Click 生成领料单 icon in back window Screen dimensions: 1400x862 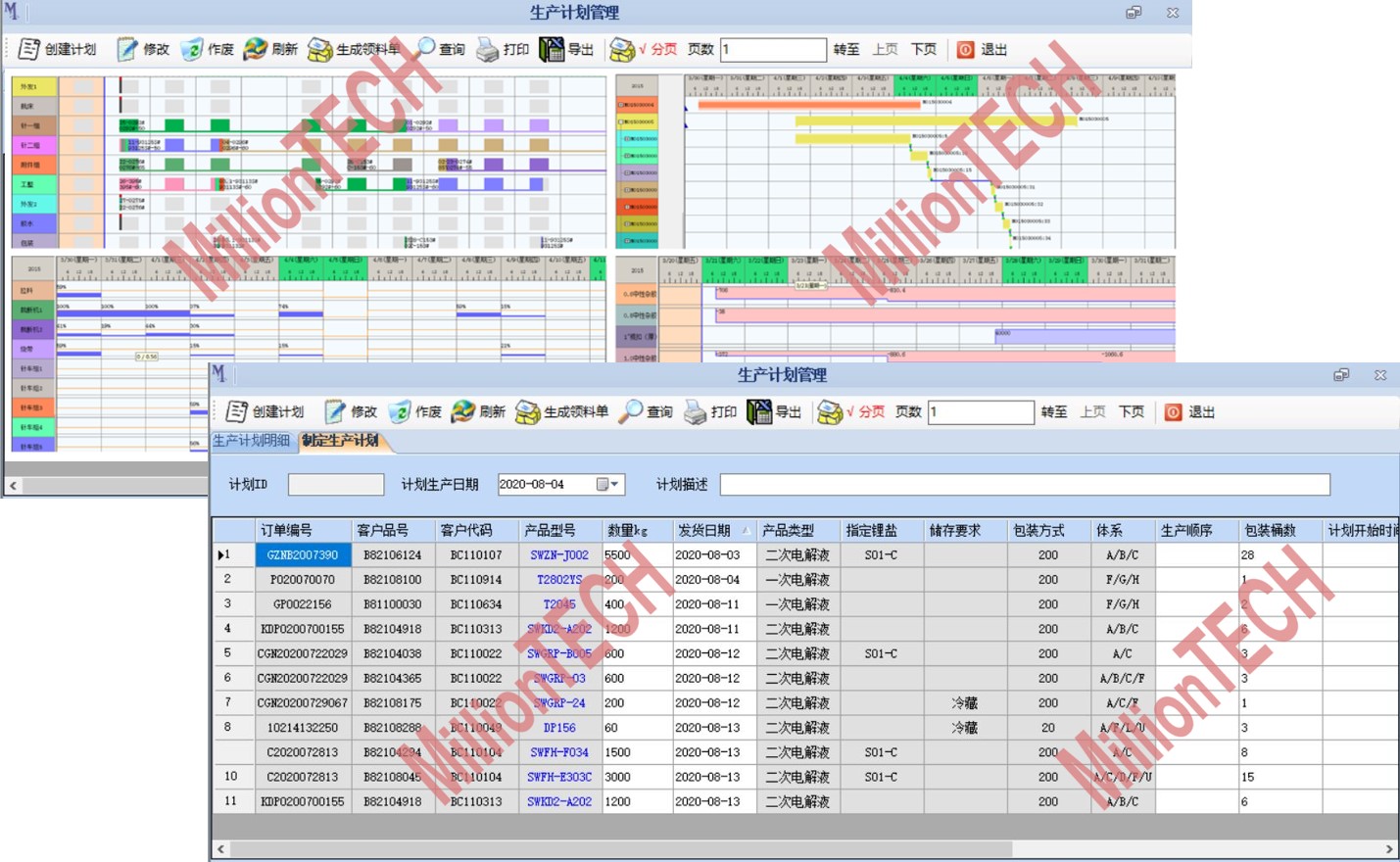(x=319, y=49)
